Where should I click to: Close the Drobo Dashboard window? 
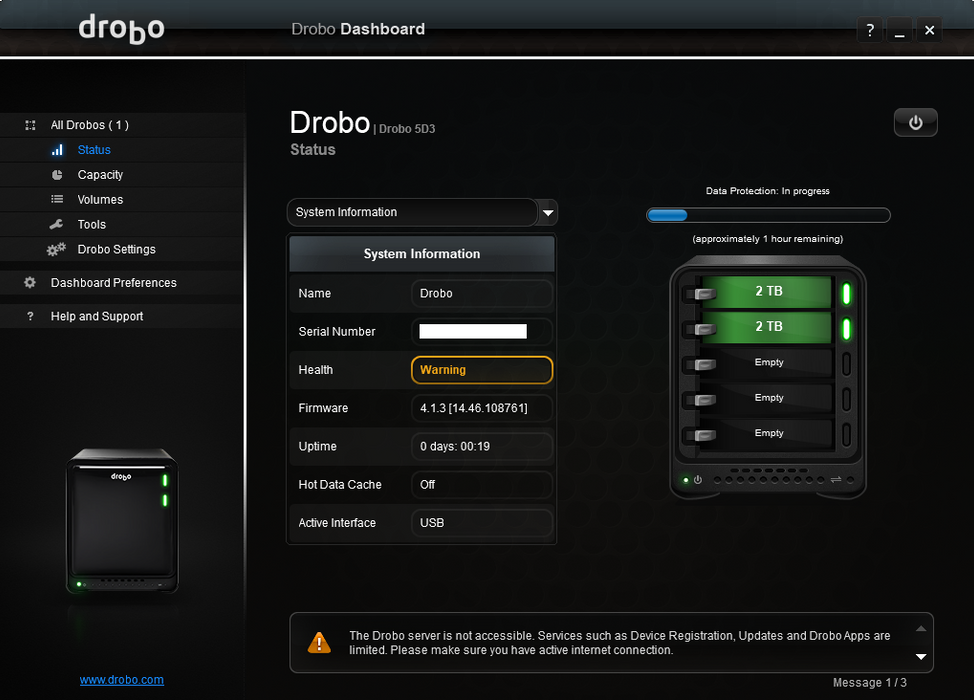tap(929, 30)
